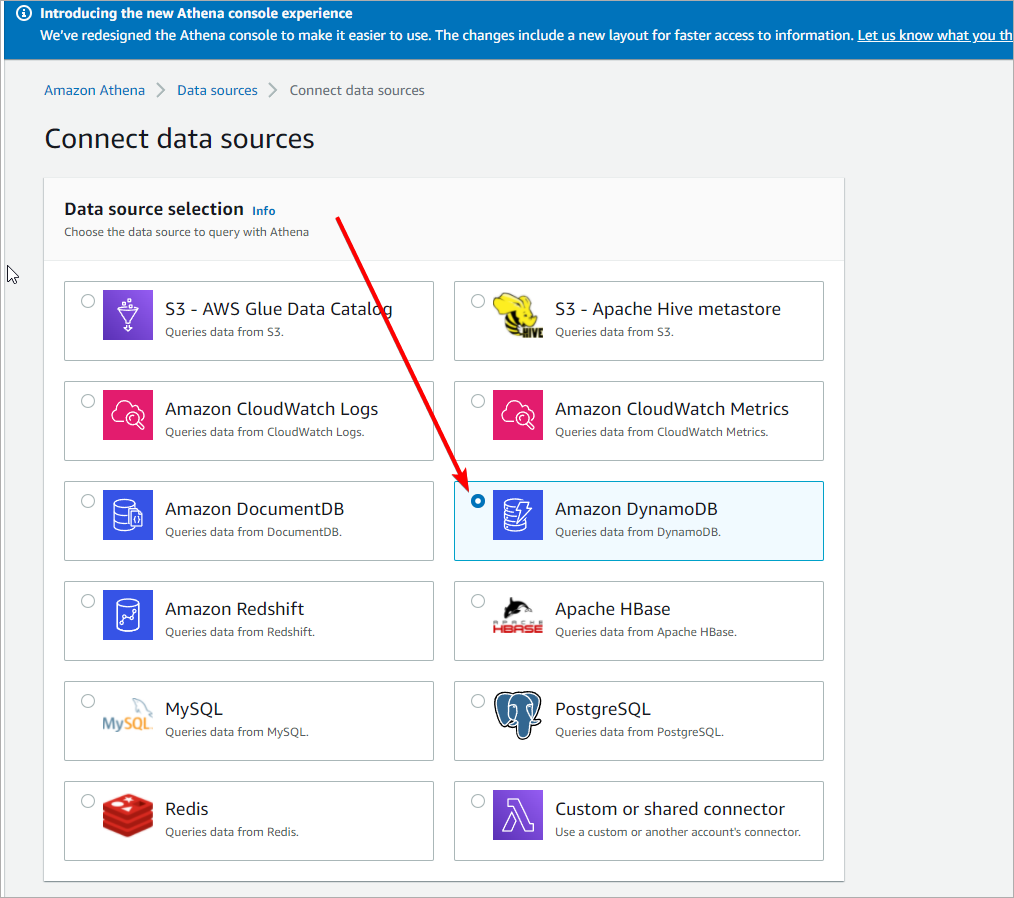Open the Amazon Athena breadcrumb link
Viewport: 1014px width, 898px height.
tap(94, 90)
